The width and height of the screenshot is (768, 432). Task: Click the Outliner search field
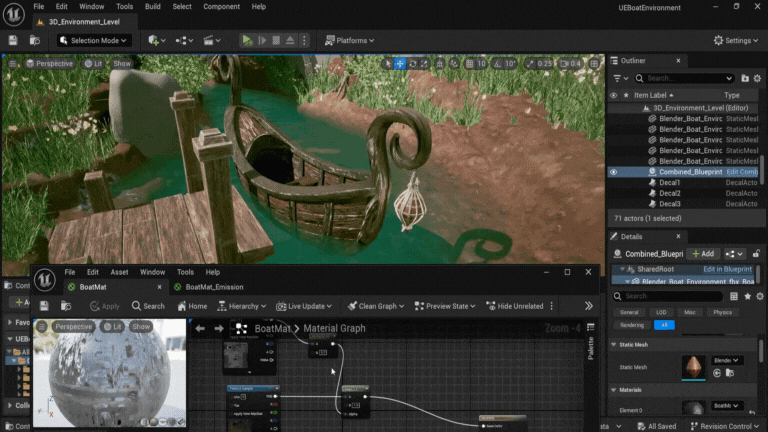(x=685, y=78)
